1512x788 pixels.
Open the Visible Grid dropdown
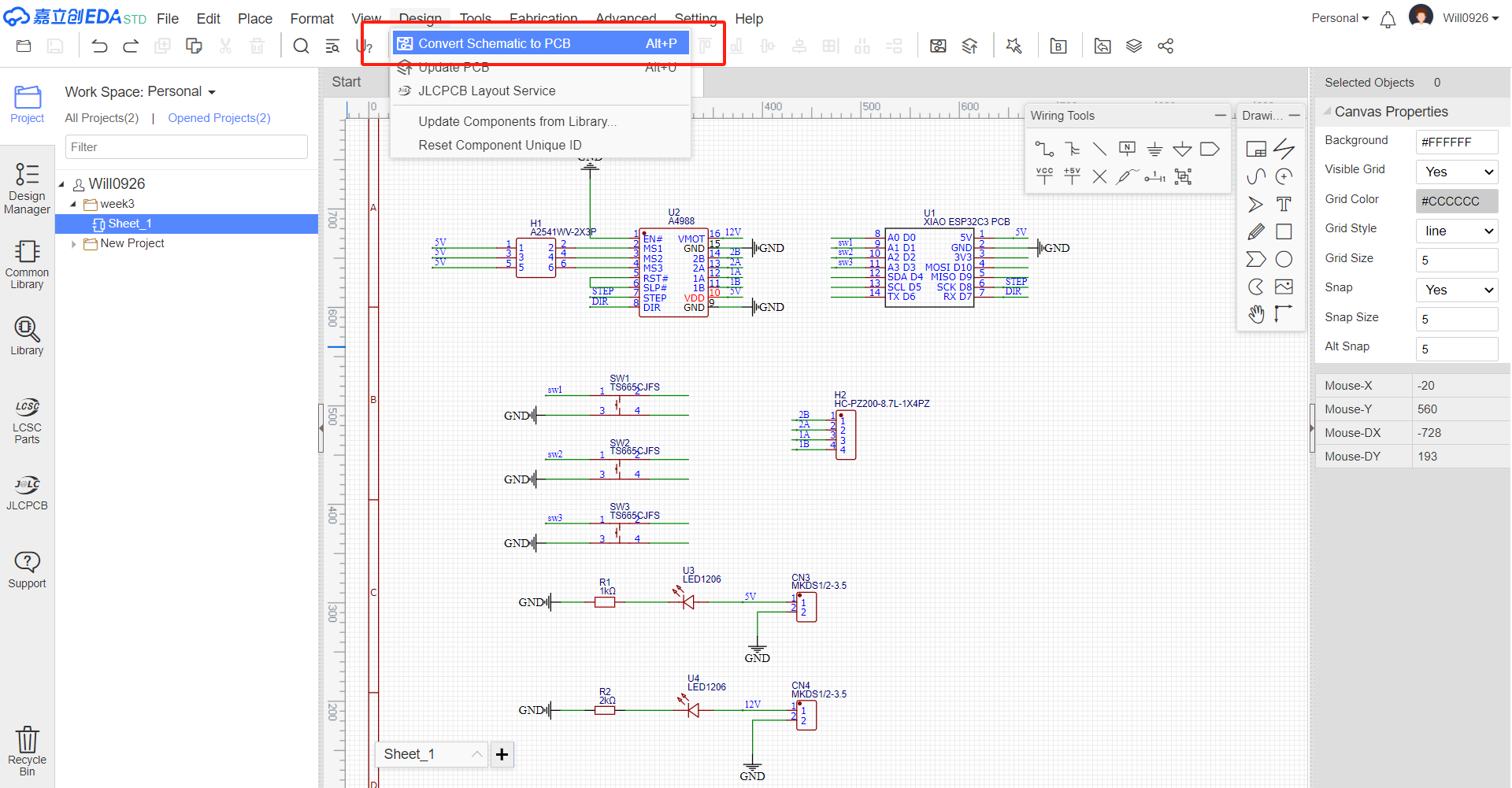pyautogui.click(x=1456, y=172)
